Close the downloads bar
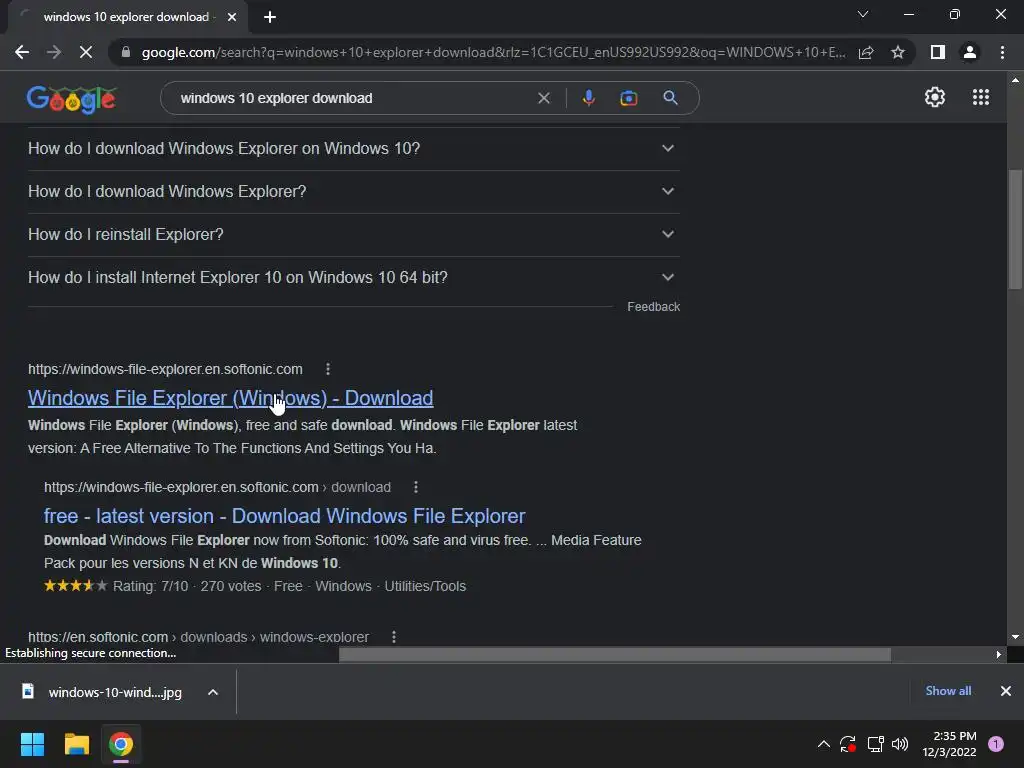 pos(1006,691)
